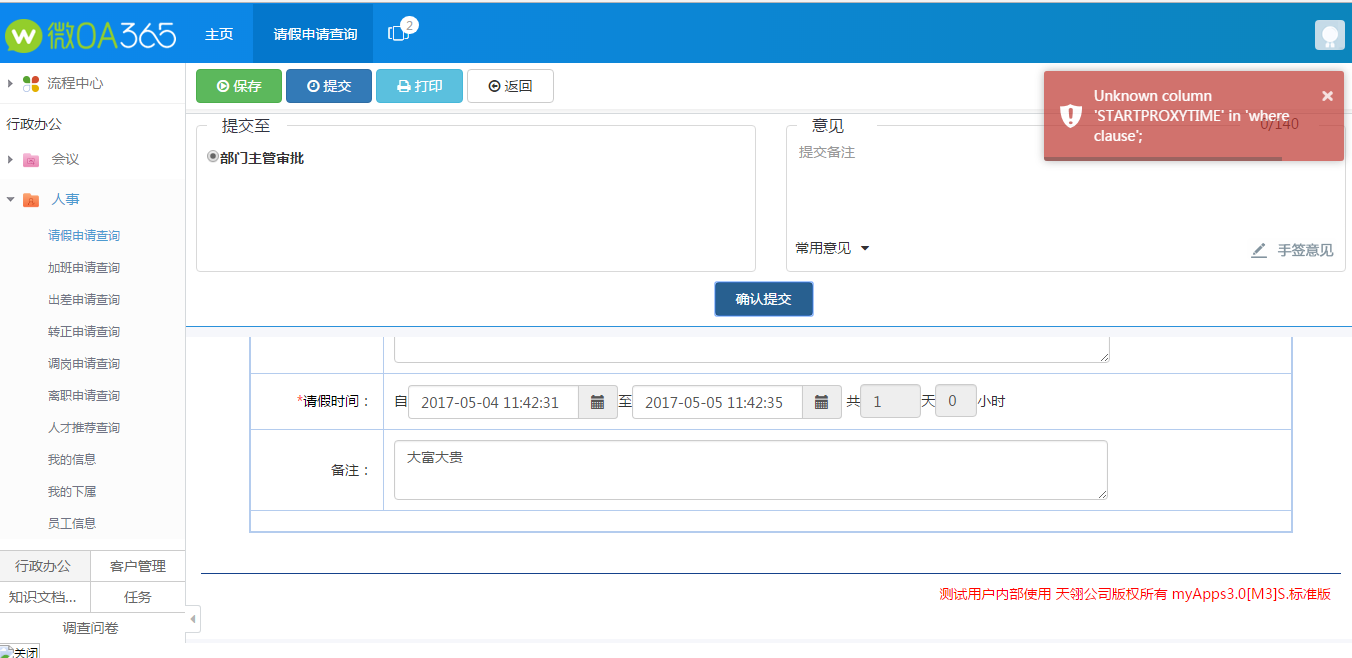Click the days count field showing 1
Image resolution: width=1352 pixels, height=658 pixels.
pos(890,401)
